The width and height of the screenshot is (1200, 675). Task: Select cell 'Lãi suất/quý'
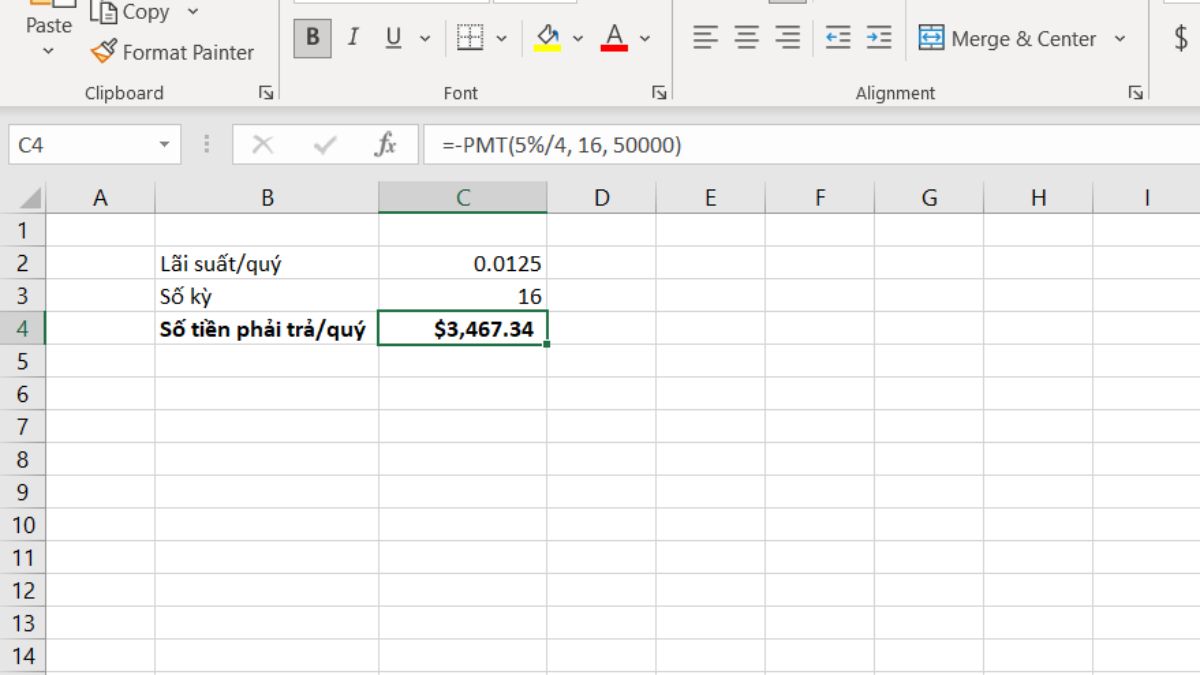[x=267, y=264]
